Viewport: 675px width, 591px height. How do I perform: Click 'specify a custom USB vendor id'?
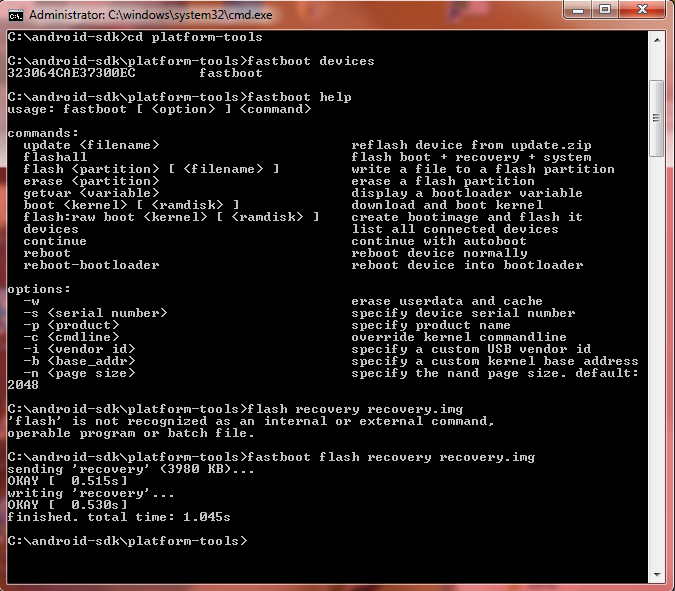tap(471, 349)
